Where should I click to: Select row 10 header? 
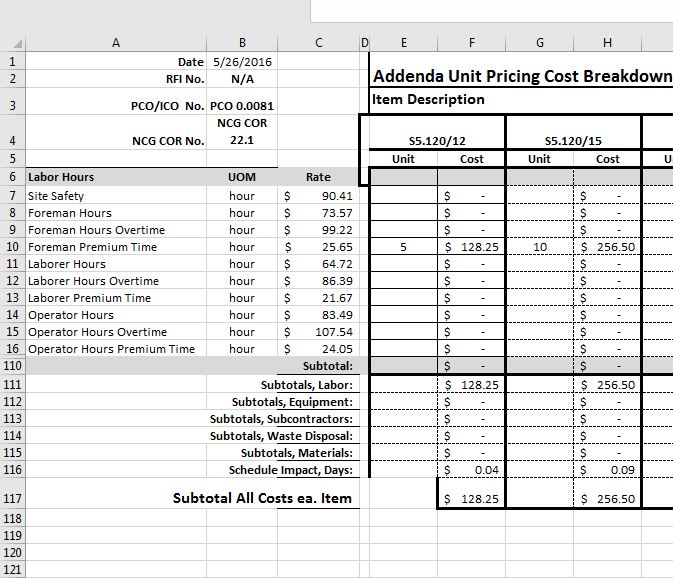pos(13,247)
